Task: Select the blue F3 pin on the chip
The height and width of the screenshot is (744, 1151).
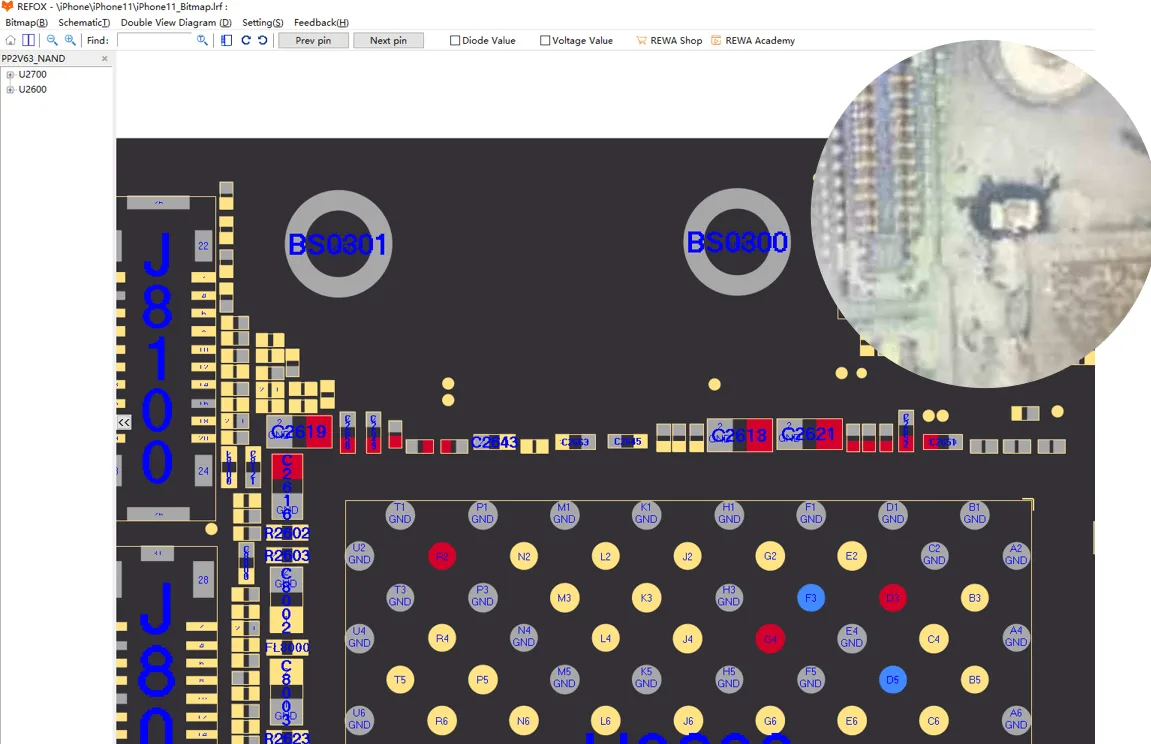Action: tap(810, 598)
